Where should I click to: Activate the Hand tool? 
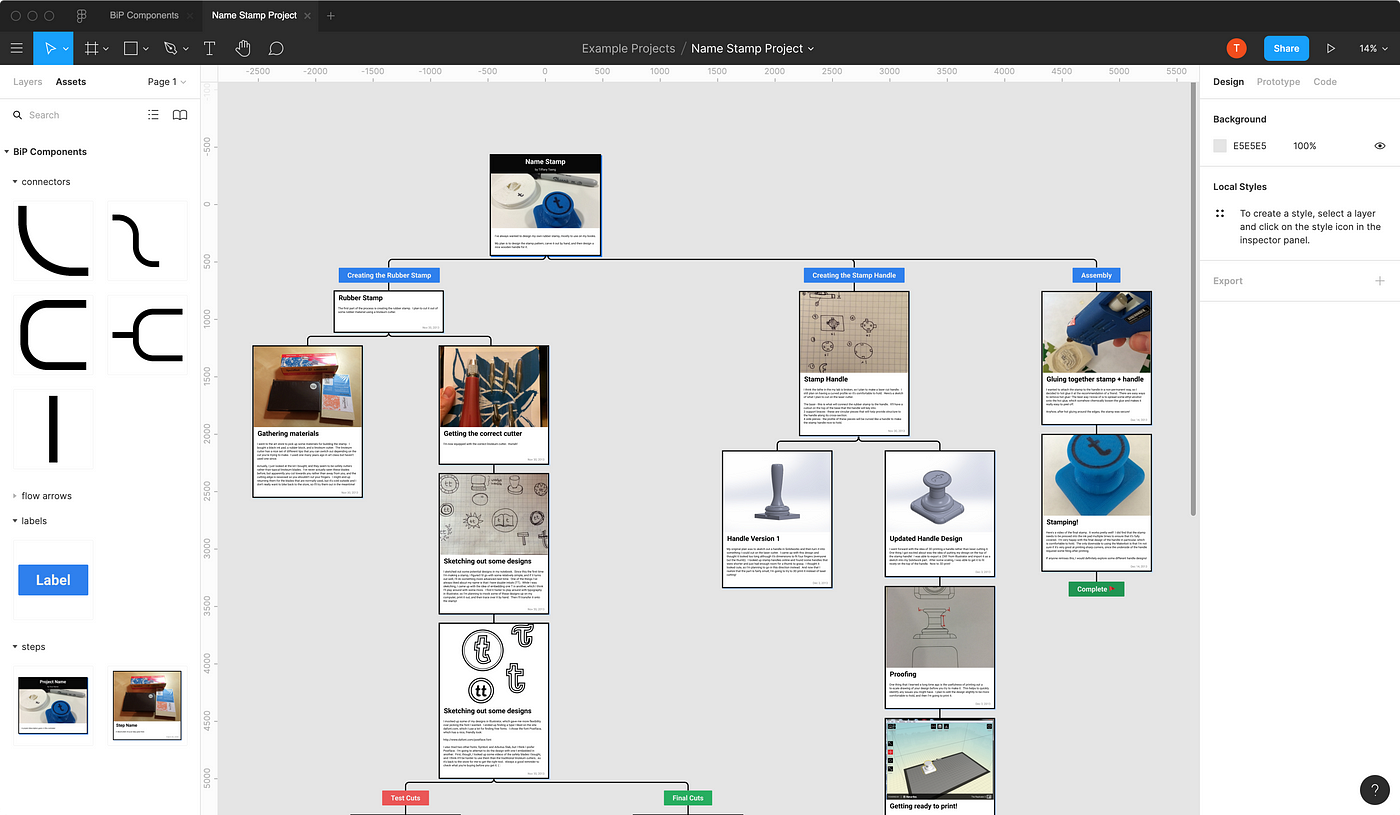point(243,47)
